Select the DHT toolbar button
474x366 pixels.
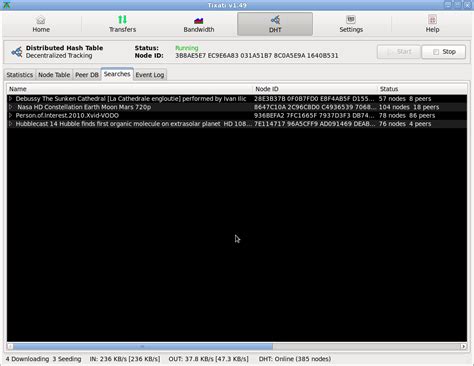point(275,24)
